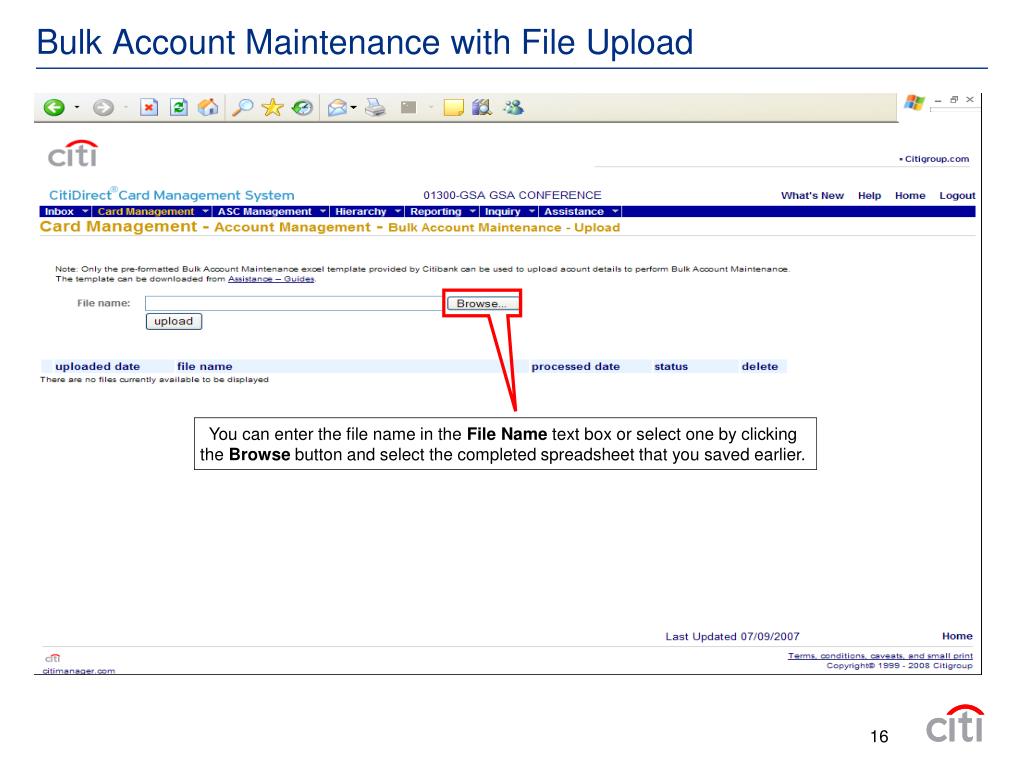Click the '01300-GSA GSA CONFERENCE' text
The width and height of the screenshot is (1024, 768).
point(512,195)
